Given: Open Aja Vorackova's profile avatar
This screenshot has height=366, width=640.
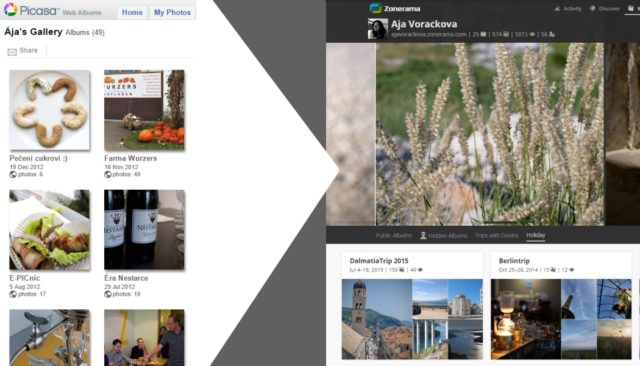Looking at the screenshot, I should (378, 29).
